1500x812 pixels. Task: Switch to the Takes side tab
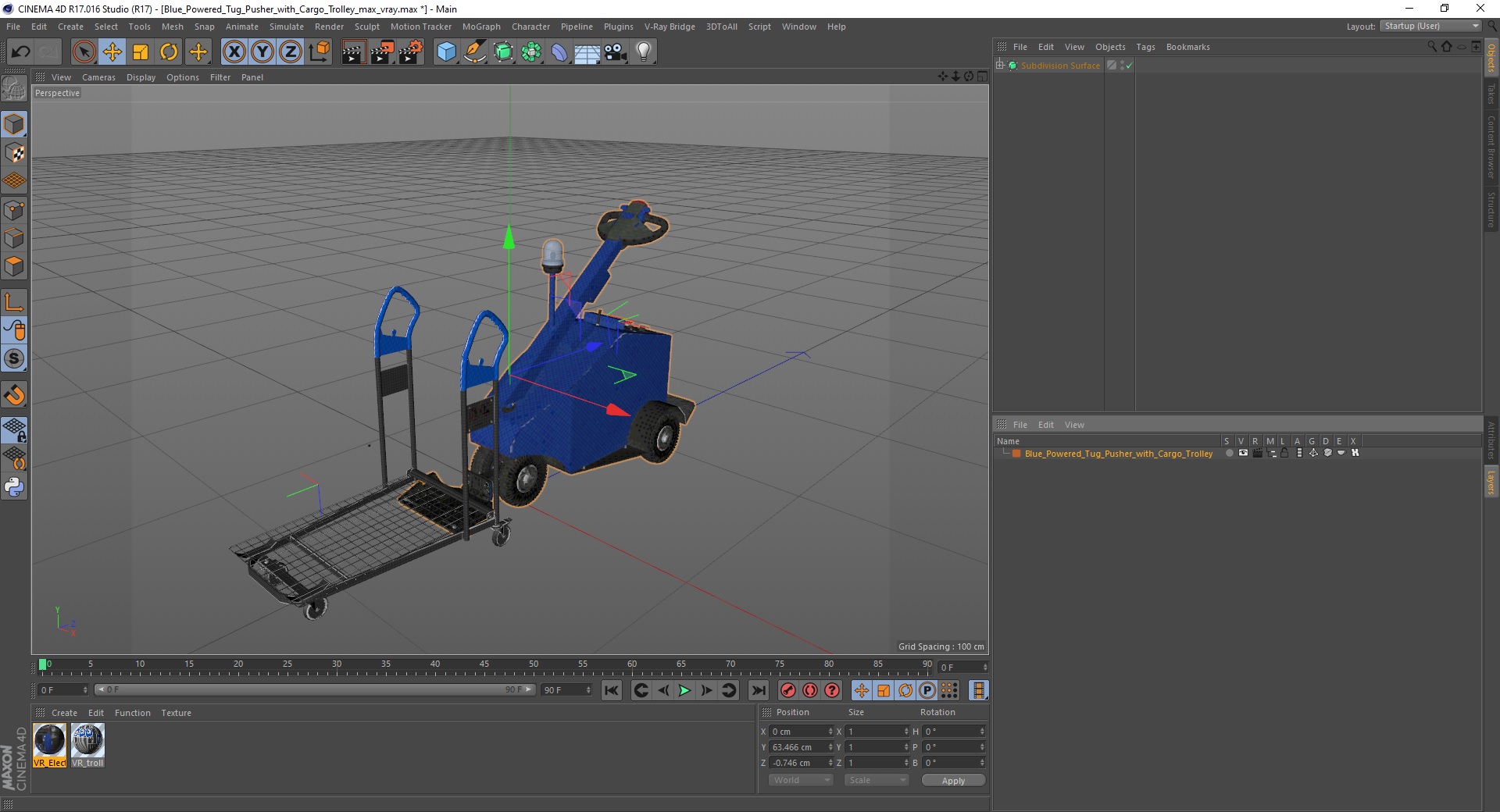coord(1491,94)
